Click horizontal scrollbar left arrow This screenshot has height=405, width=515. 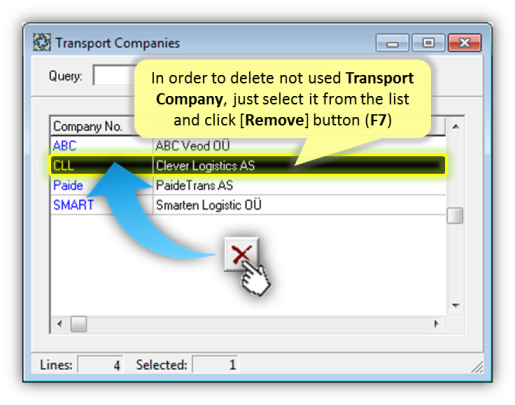(x=60, y=324)
